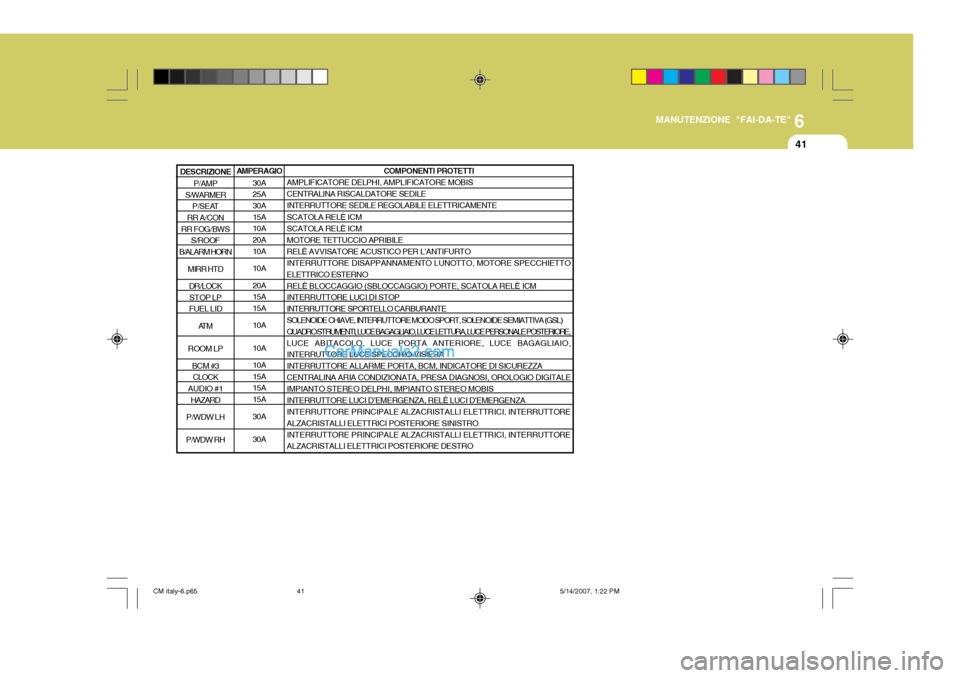
Task: Click the P/WDW RH 30A amperage cell
Action: pyautogui.click(x=259, y=440)
